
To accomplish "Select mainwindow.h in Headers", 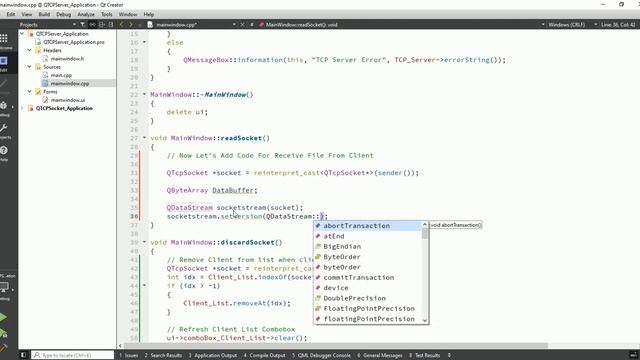I will point(67,58).
